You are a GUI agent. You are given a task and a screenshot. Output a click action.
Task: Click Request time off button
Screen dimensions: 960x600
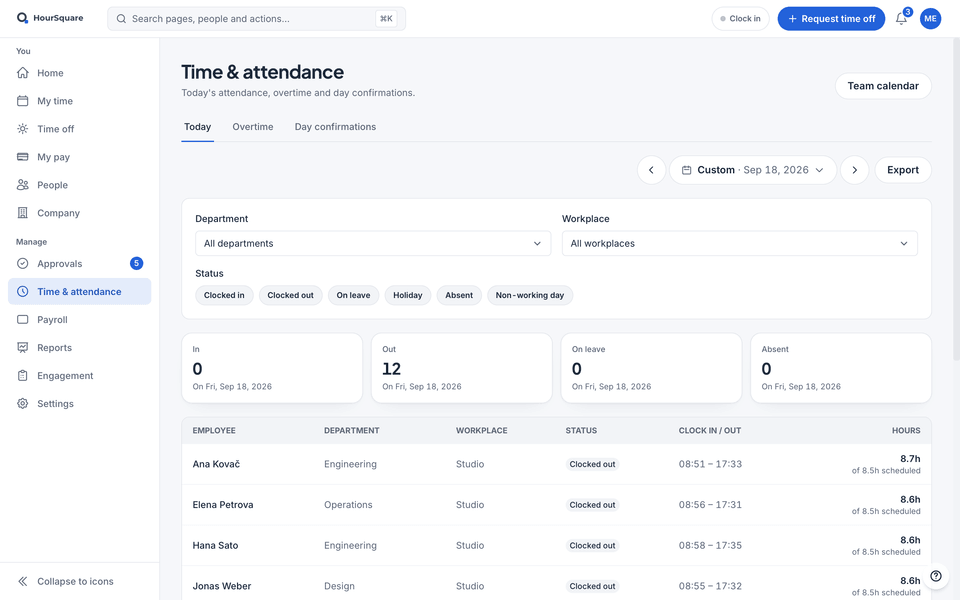[x=831, y=18]
